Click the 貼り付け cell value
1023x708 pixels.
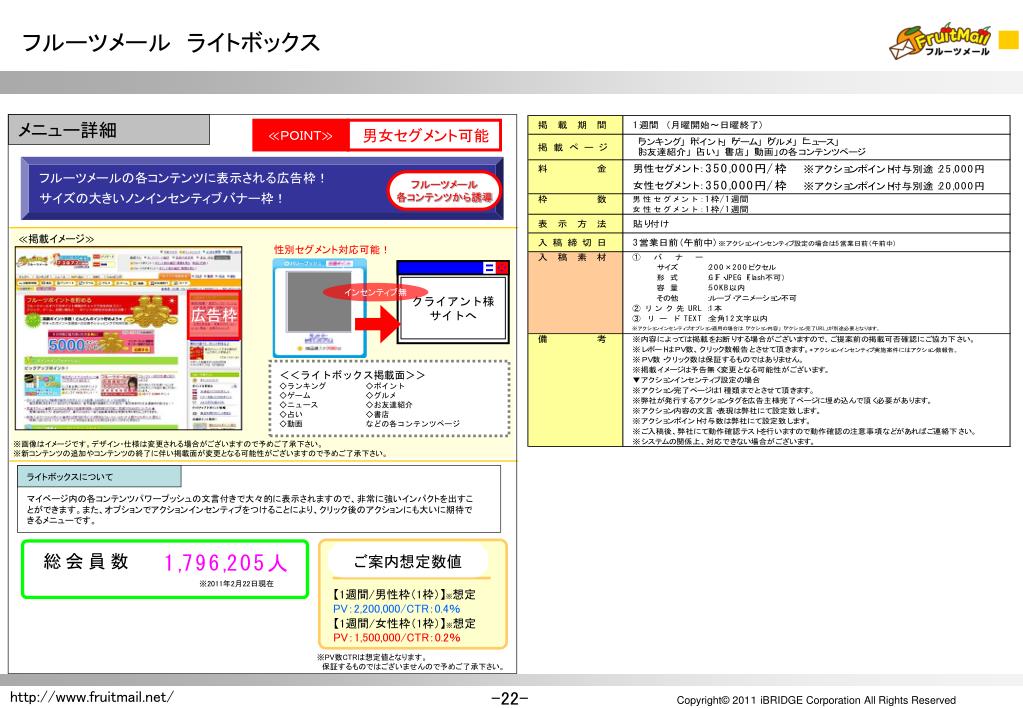pyautogui.click(x=650, y=224)
